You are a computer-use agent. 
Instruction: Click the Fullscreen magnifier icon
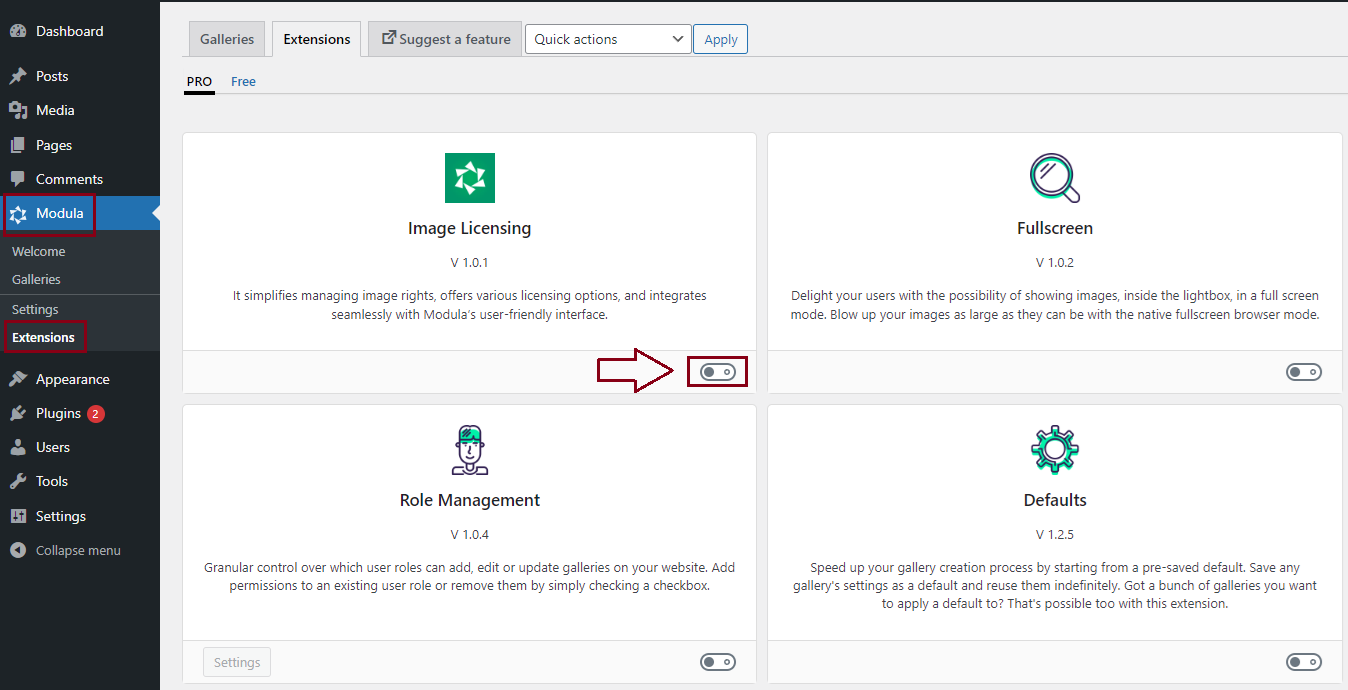click(x=1054, y=178)
